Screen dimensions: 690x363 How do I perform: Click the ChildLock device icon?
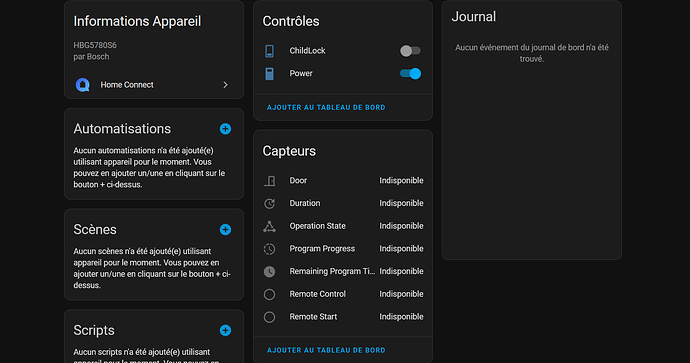(269, 51)
